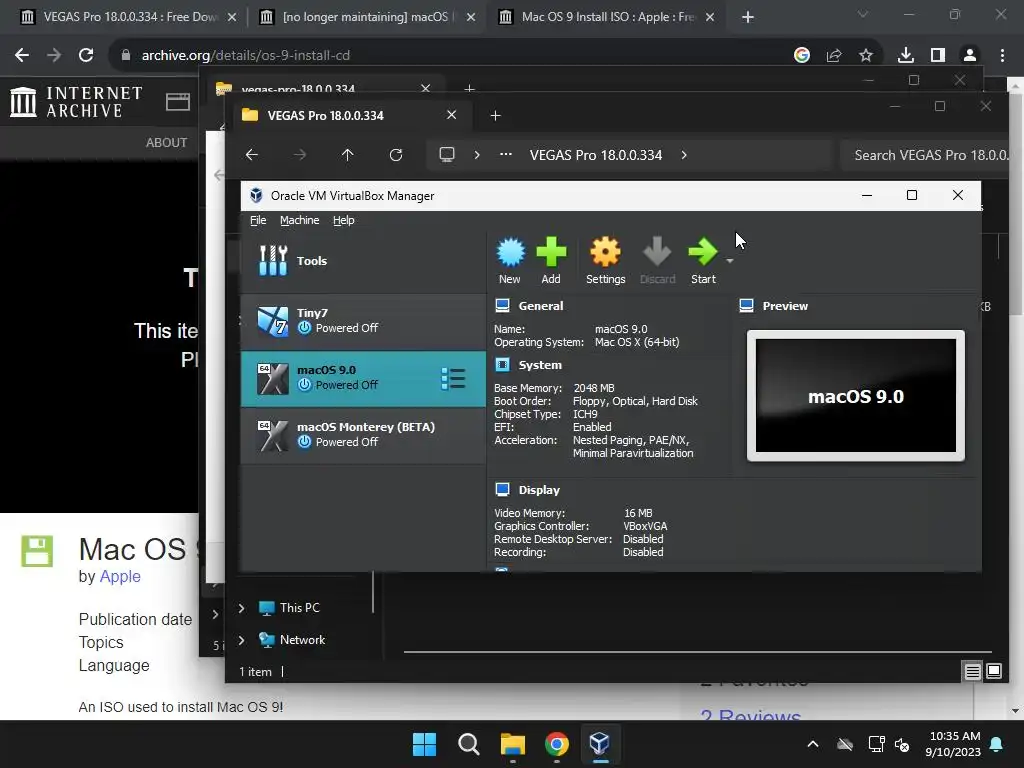The width and height of the screenshot is (1024, 768).
Task: Open Chrome profile avatar
Action: click(x=970, y=56)
